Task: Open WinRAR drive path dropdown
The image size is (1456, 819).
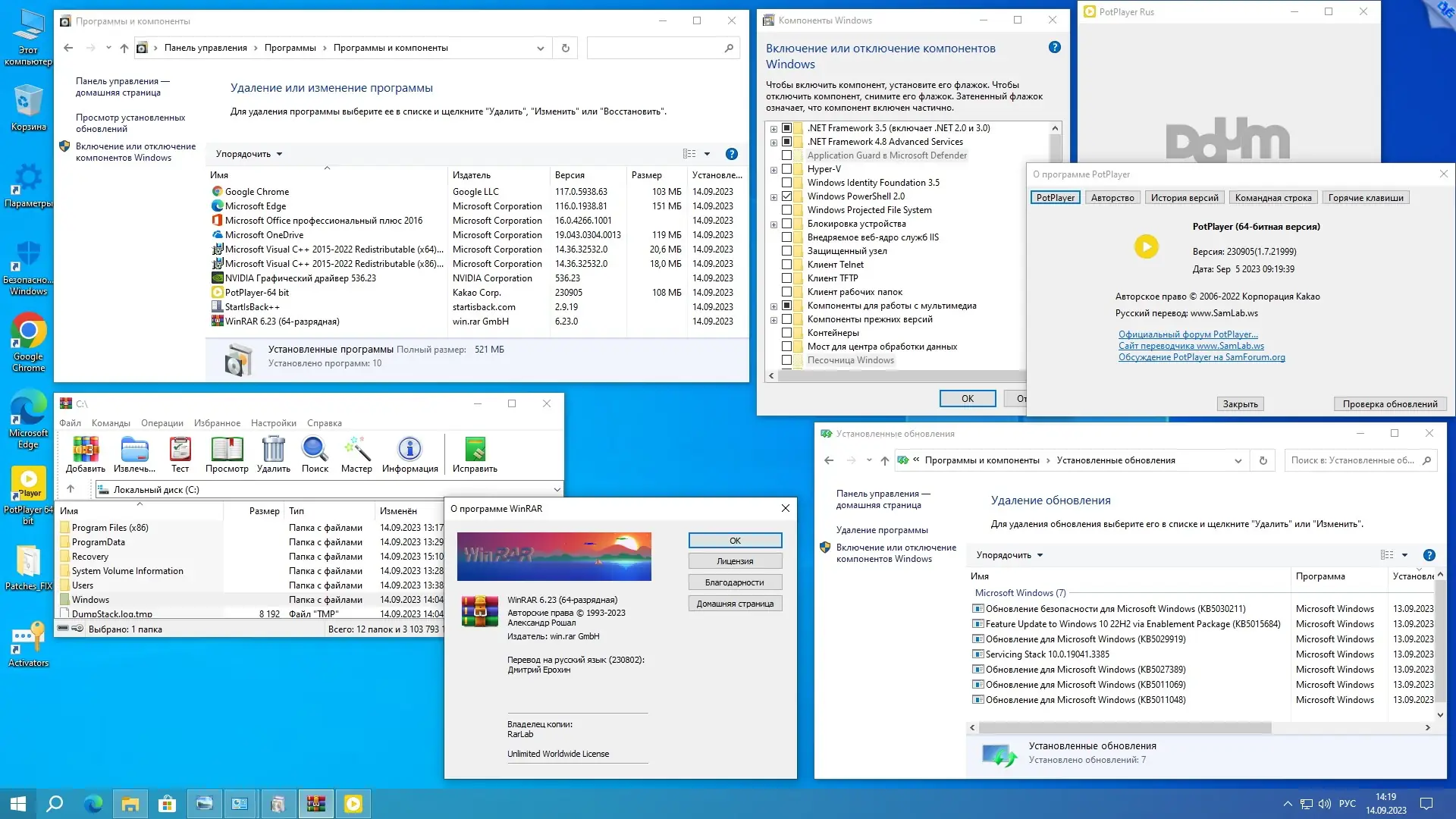Action: [557, 490]
